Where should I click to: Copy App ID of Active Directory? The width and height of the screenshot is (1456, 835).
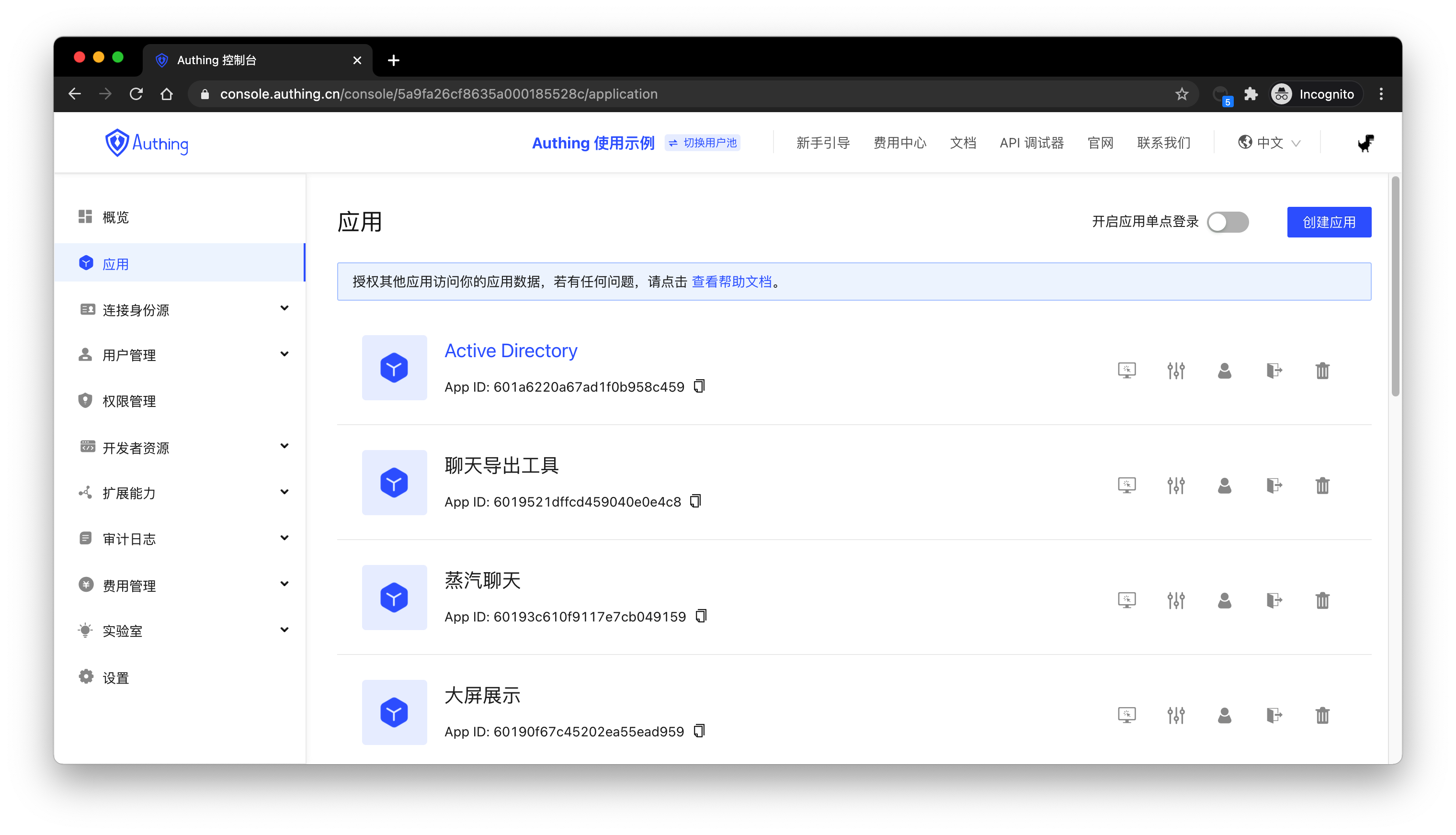[699, 386]
